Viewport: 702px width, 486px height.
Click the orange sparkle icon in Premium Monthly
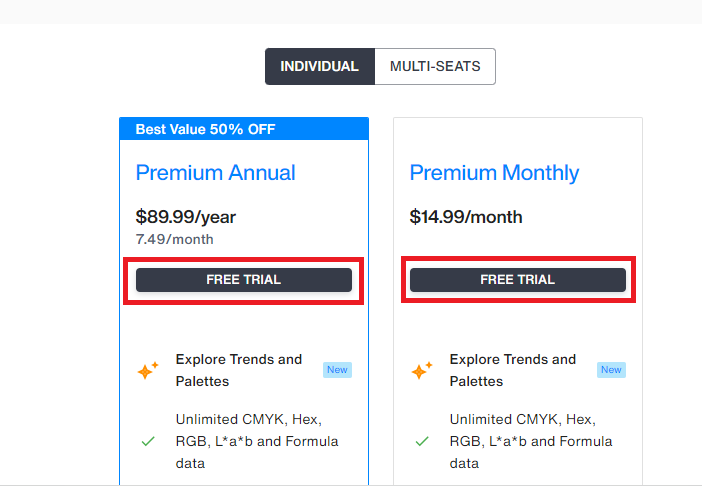pyautogui.click(x=422, y=371)
